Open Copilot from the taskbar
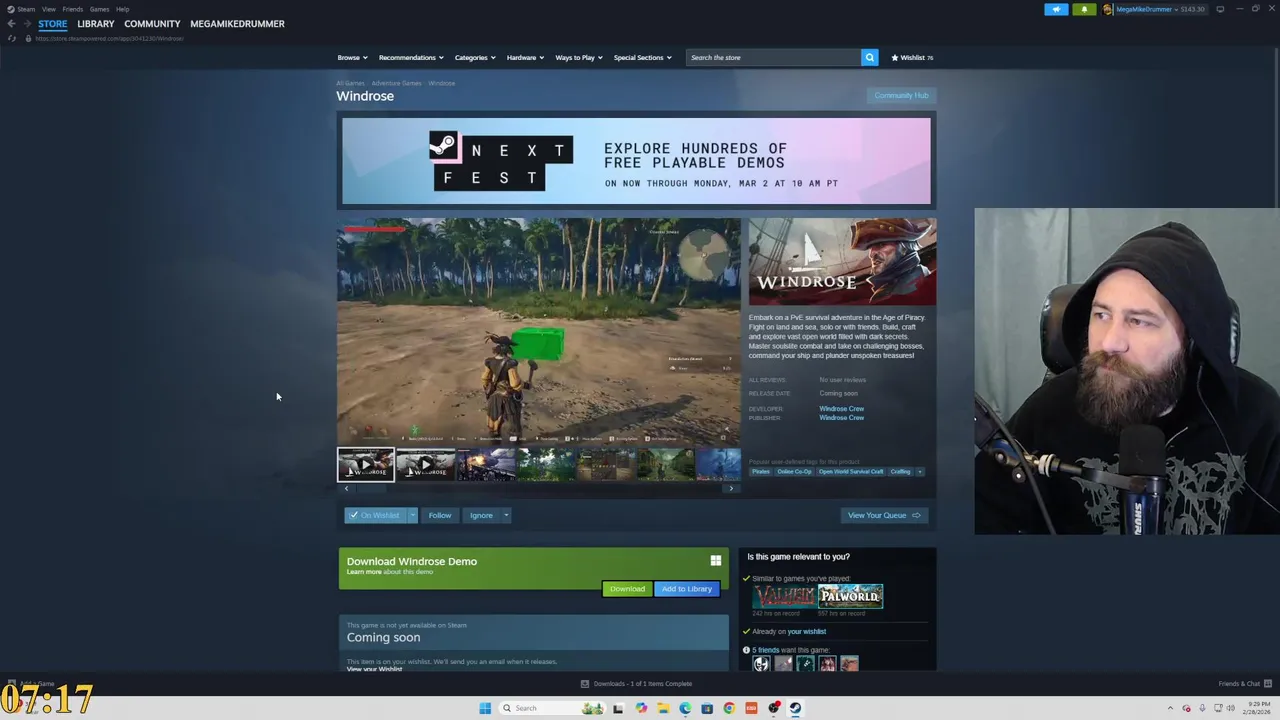This screenshot has width=1280, height=720. point(641,708)
